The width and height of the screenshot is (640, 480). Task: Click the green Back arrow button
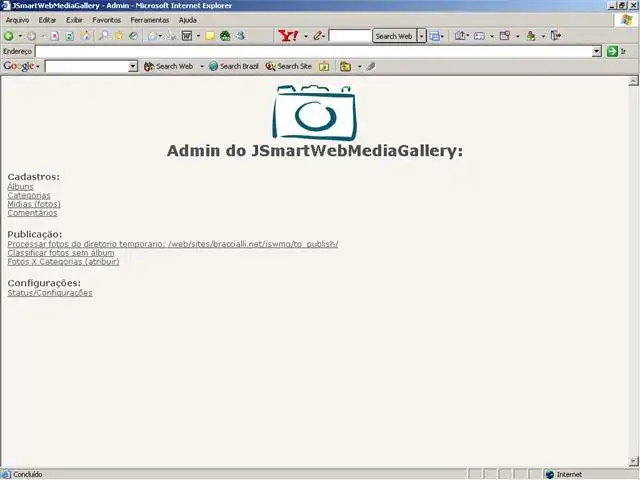[9, 36]
